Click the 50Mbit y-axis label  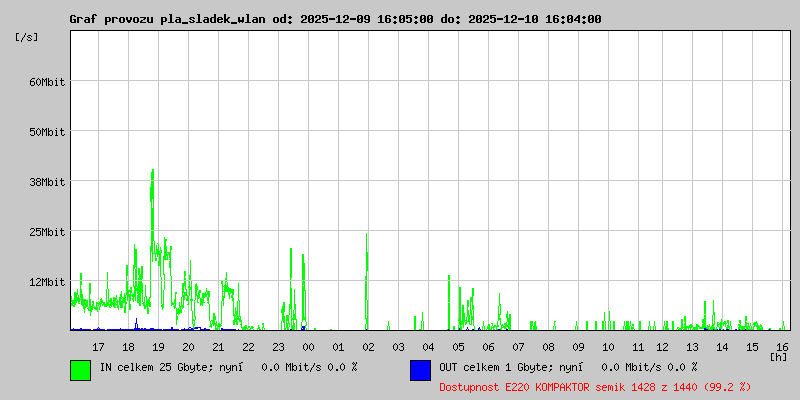[x=46, y=132]
